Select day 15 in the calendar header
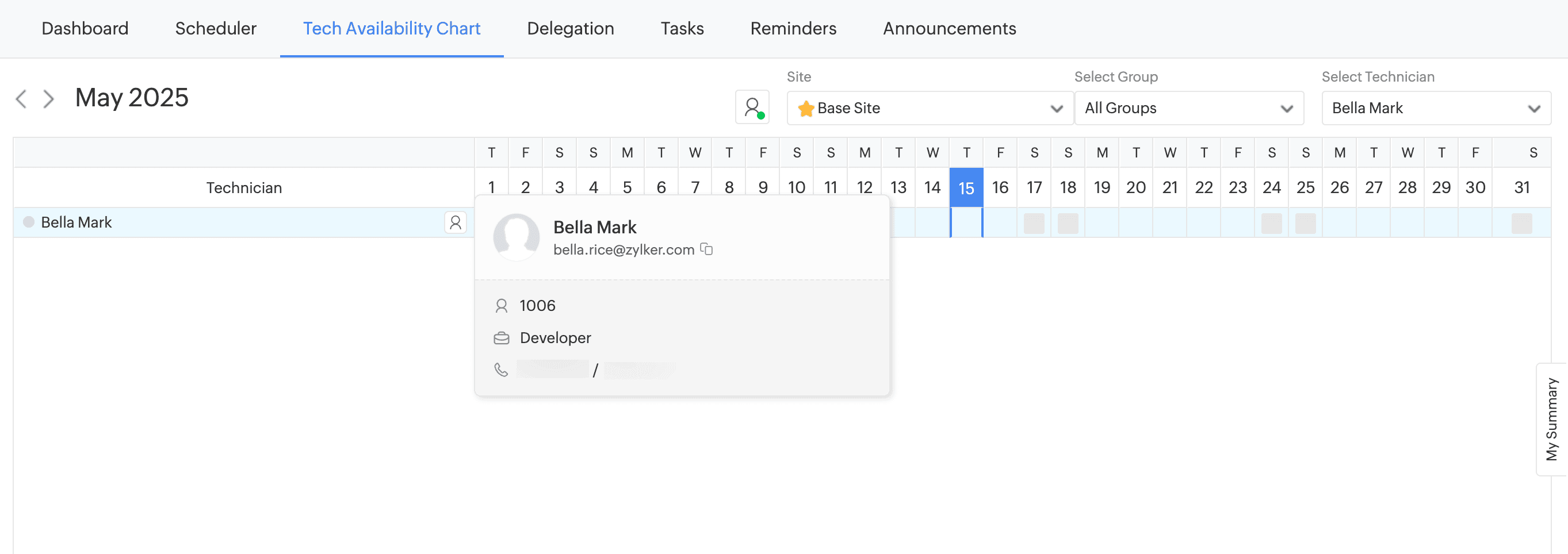Viewport: 1568px width, 554px height. click(966, 188)
